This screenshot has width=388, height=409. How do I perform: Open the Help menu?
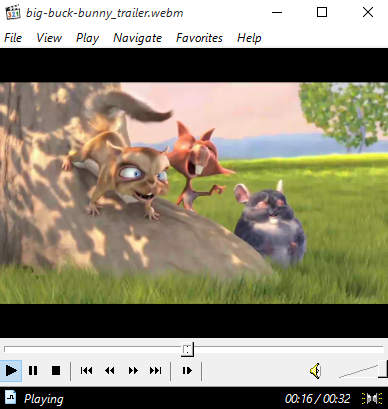pyautogui.click(x=249, y=38)
